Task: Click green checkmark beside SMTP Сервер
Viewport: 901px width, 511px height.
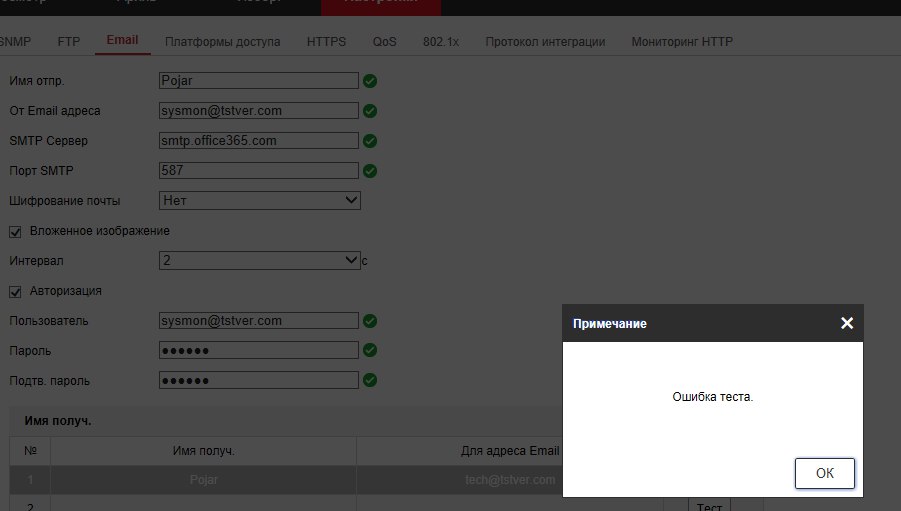Action: click(x=370, y=141)
